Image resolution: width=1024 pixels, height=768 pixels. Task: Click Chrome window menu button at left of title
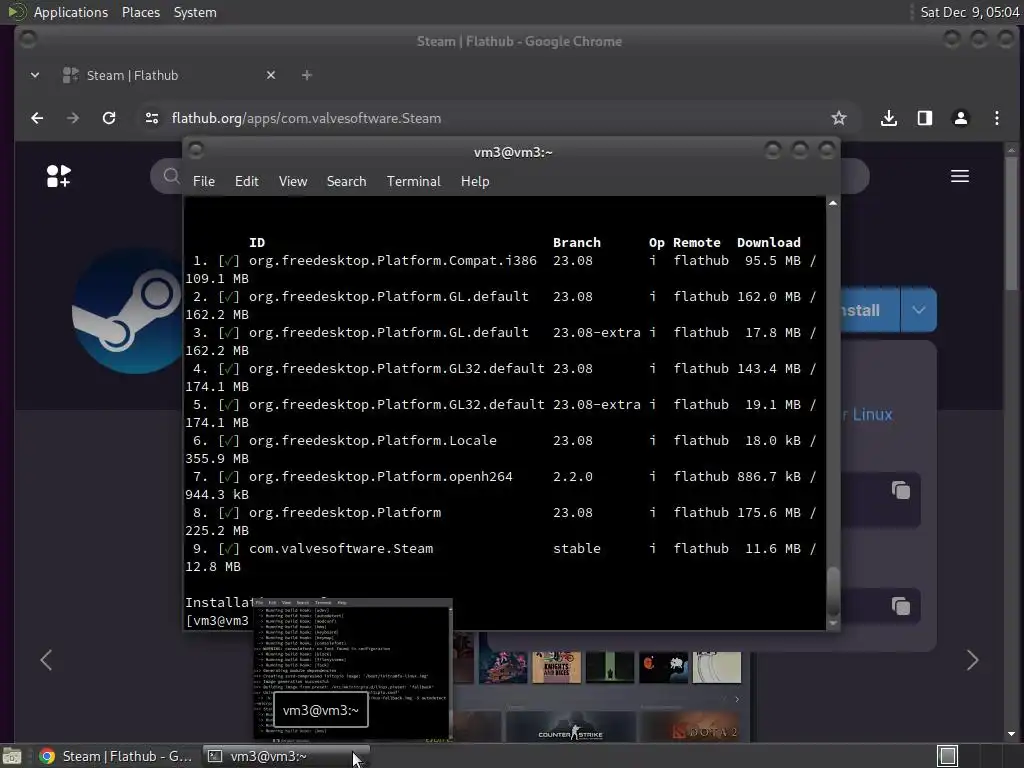tap(28, 39)
